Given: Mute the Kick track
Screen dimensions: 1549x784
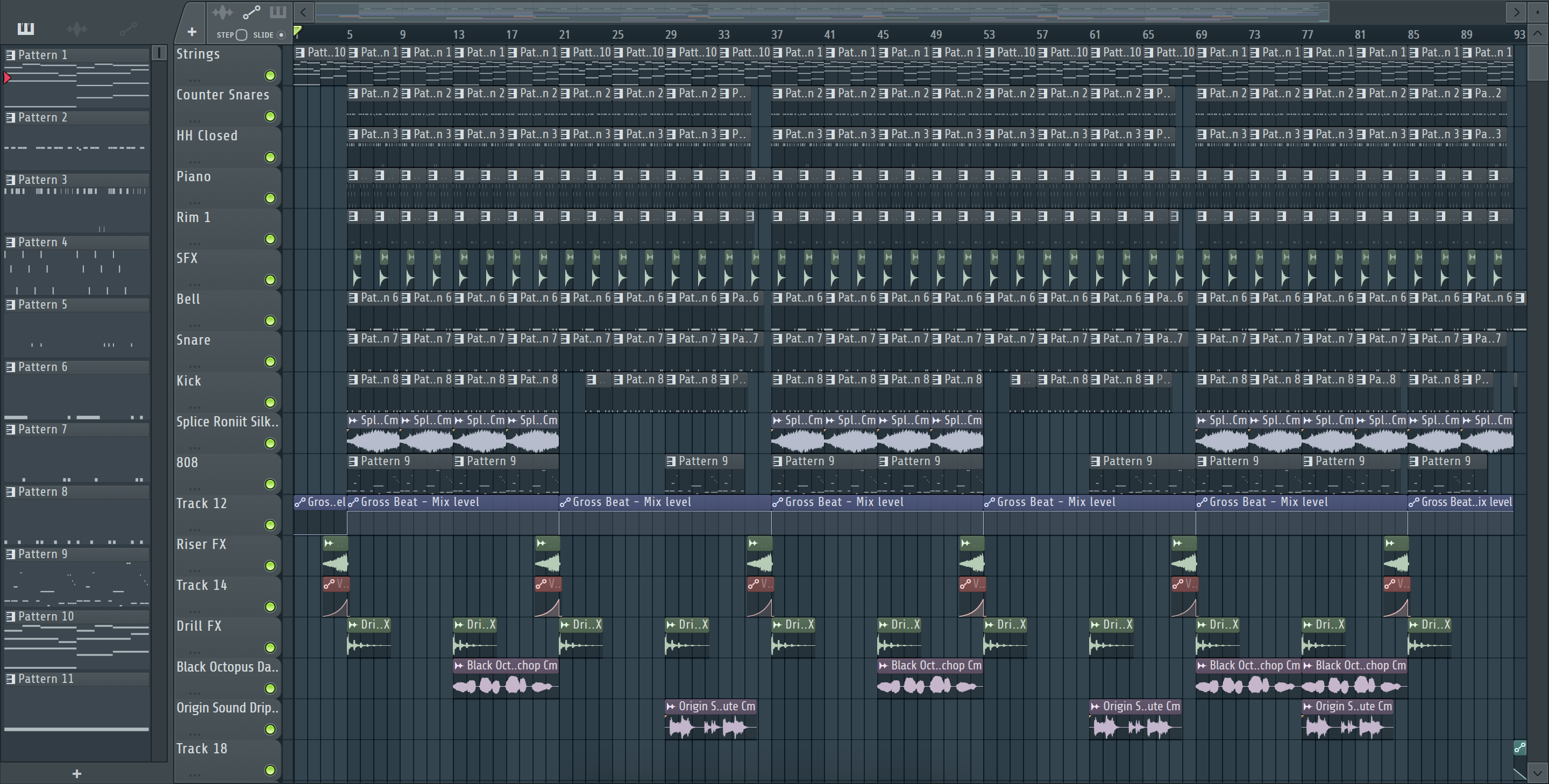Looking at the screenshot, I should point(271,403).
